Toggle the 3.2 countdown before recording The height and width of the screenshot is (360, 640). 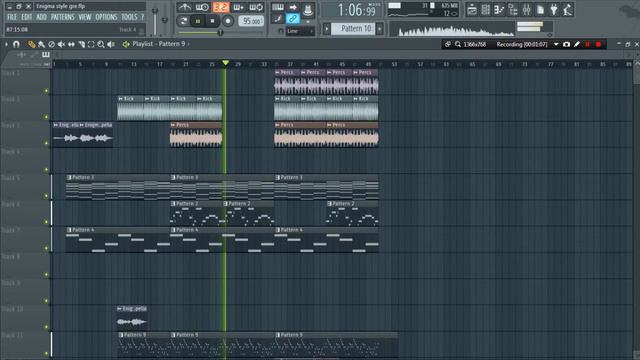(220, 7)
